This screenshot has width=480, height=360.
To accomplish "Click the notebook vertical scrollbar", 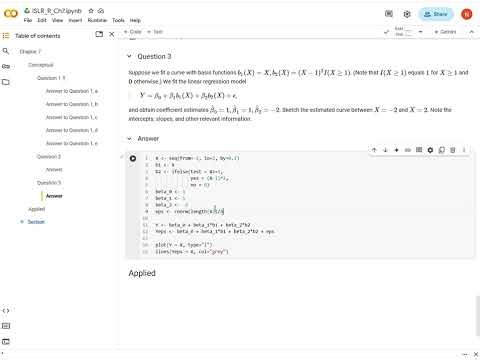I will [x=478, y=316].
